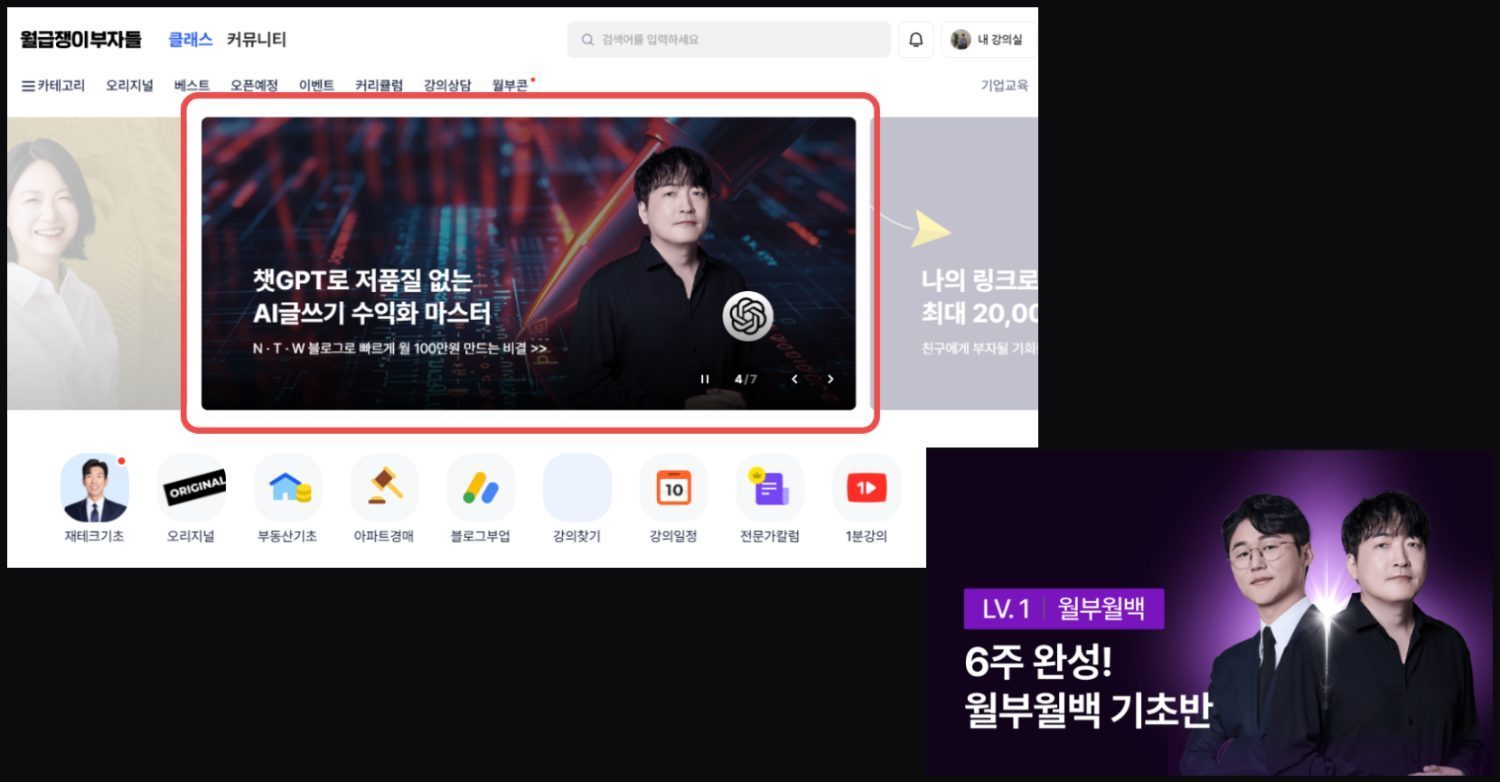Click the ChatGPT logo on banner
1500x782 pixels.
coord(748,317)
